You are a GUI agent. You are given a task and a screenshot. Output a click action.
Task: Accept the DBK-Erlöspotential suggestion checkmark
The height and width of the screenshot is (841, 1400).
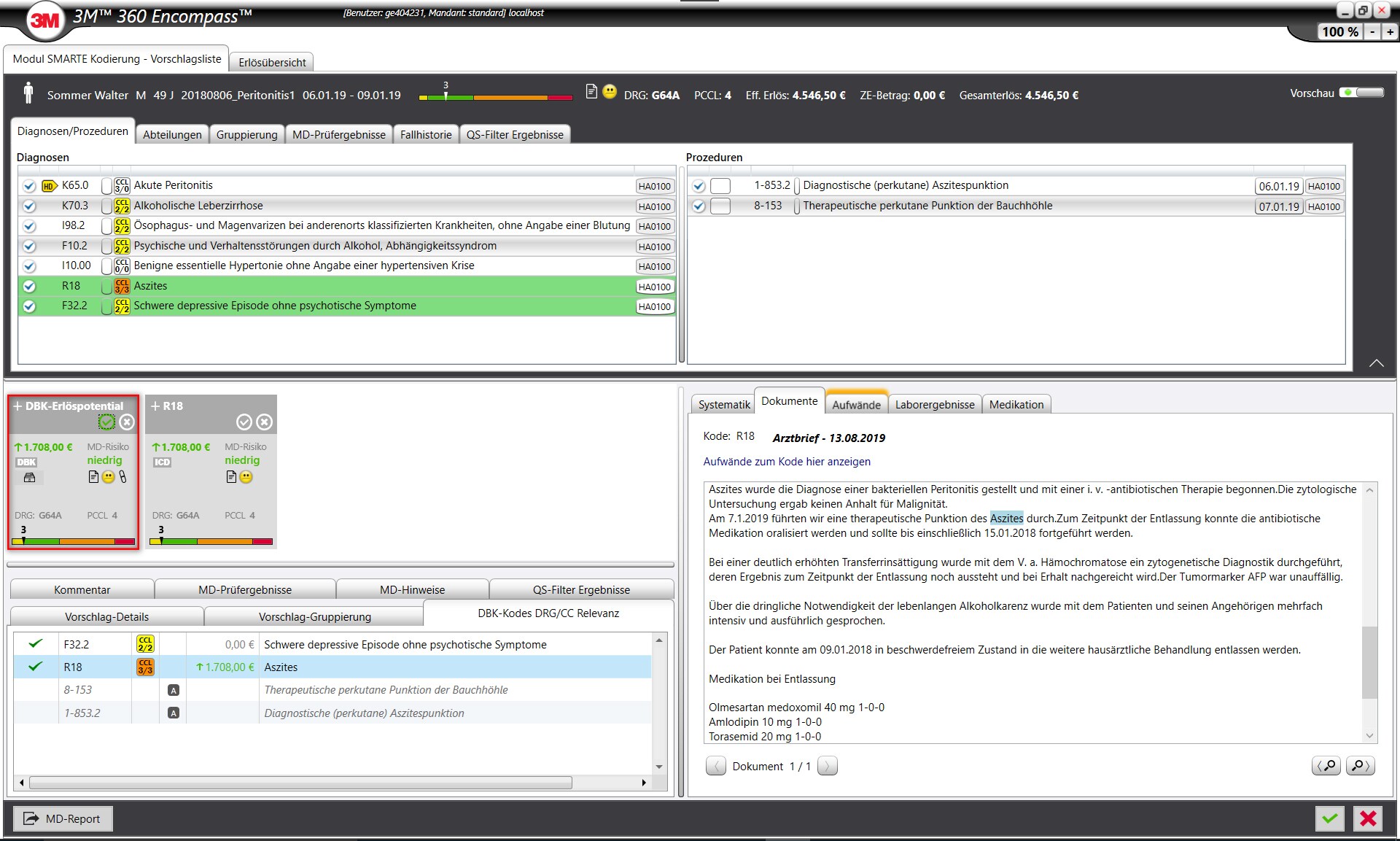pyautogui.click(x=106, y=422)
